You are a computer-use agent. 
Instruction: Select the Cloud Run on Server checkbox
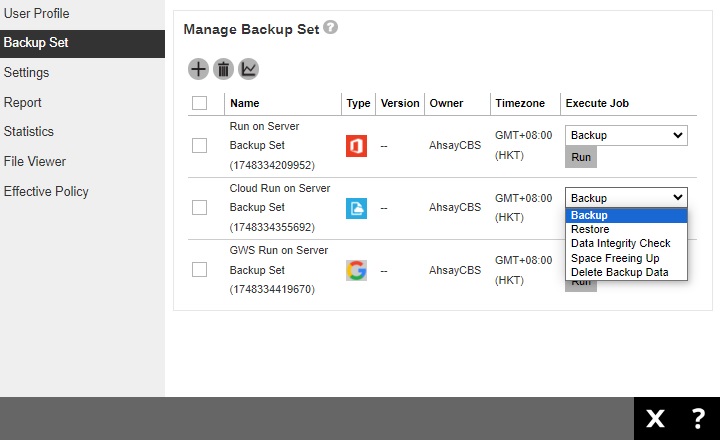point(199,208)
